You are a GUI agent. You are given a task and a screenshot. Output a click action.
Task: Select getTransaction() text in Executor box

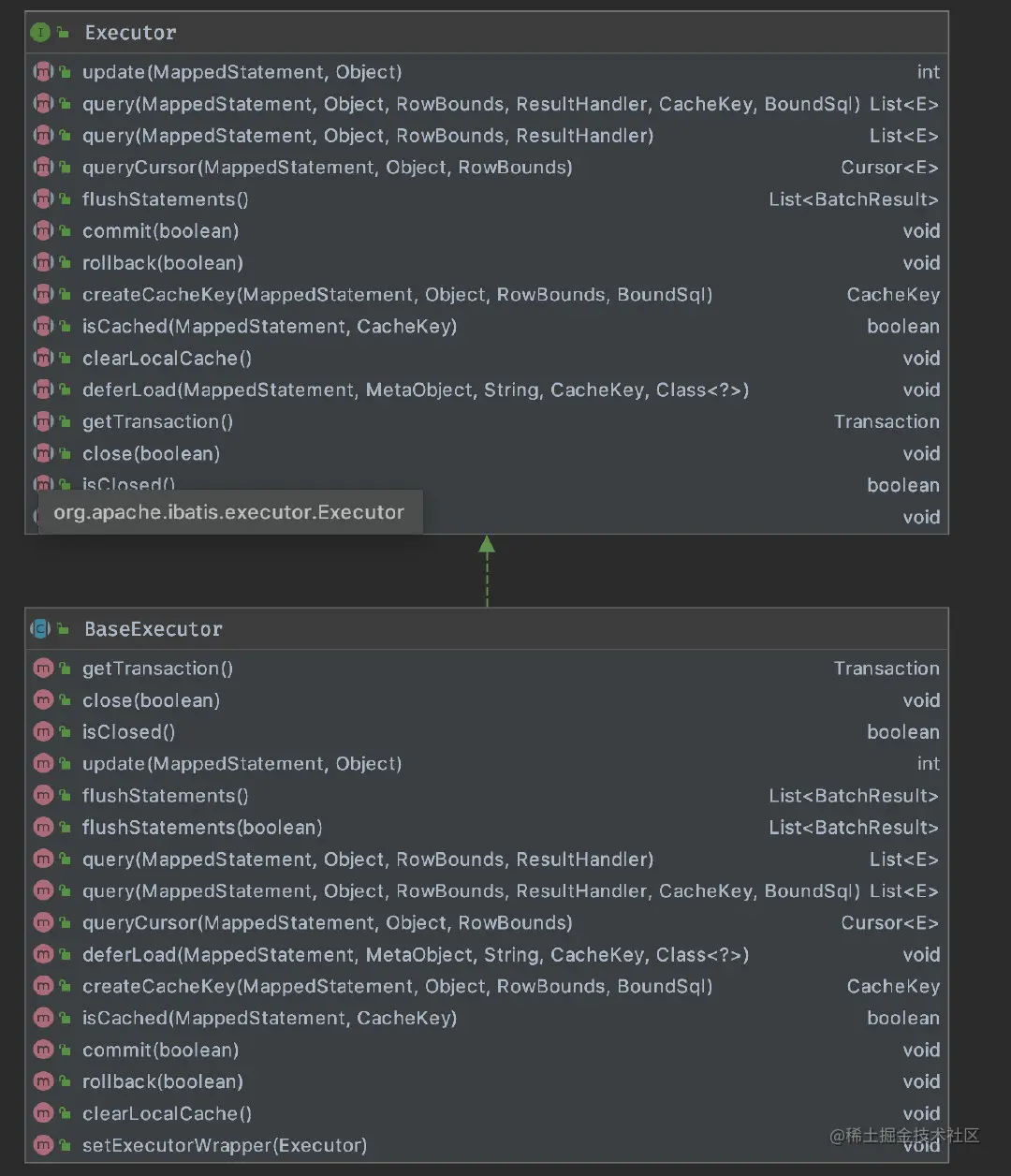point(158,422)
